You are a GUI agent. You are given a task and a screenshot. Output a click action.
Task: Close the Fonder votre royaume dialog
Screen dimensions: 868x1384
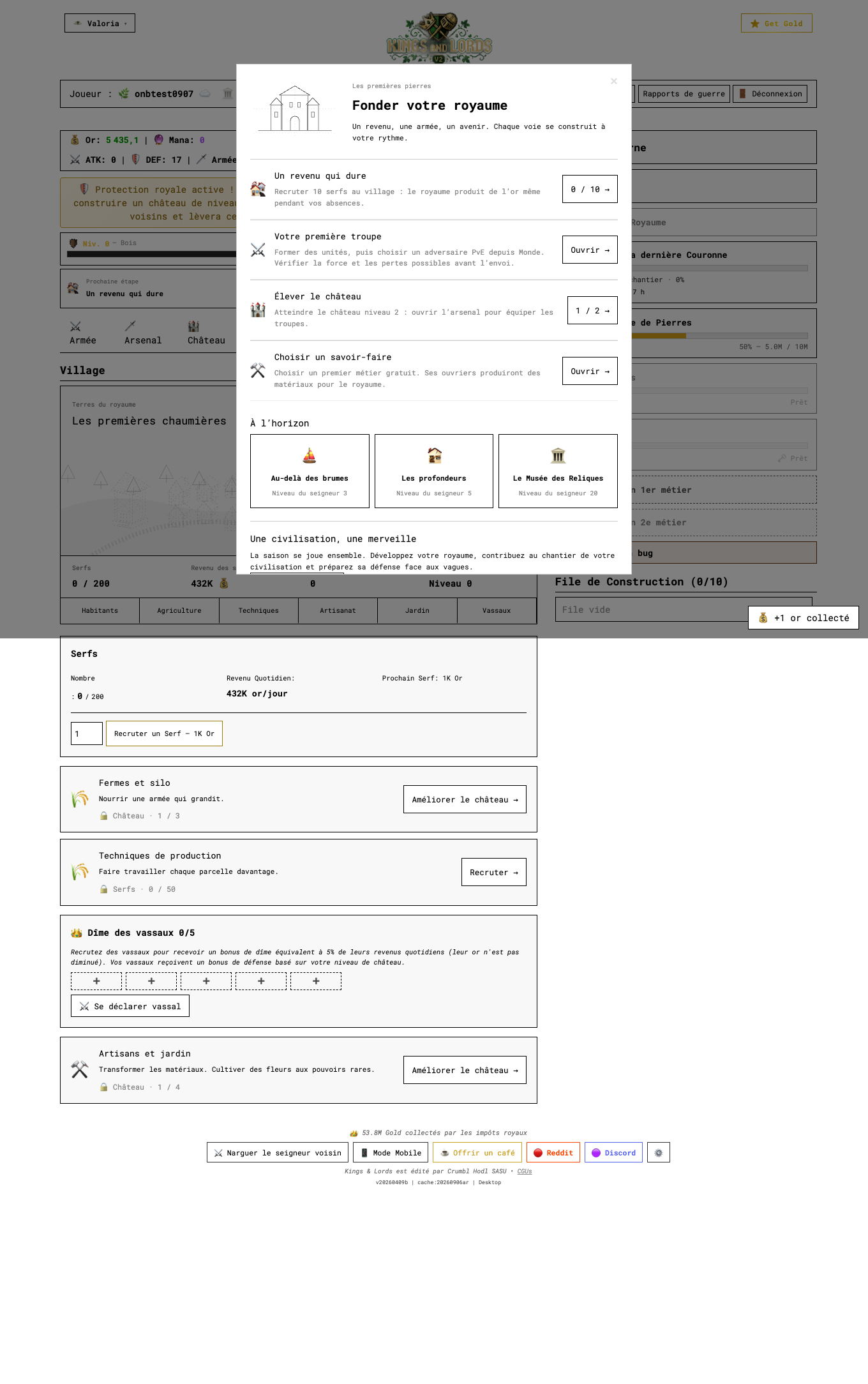tap(614, 81)
